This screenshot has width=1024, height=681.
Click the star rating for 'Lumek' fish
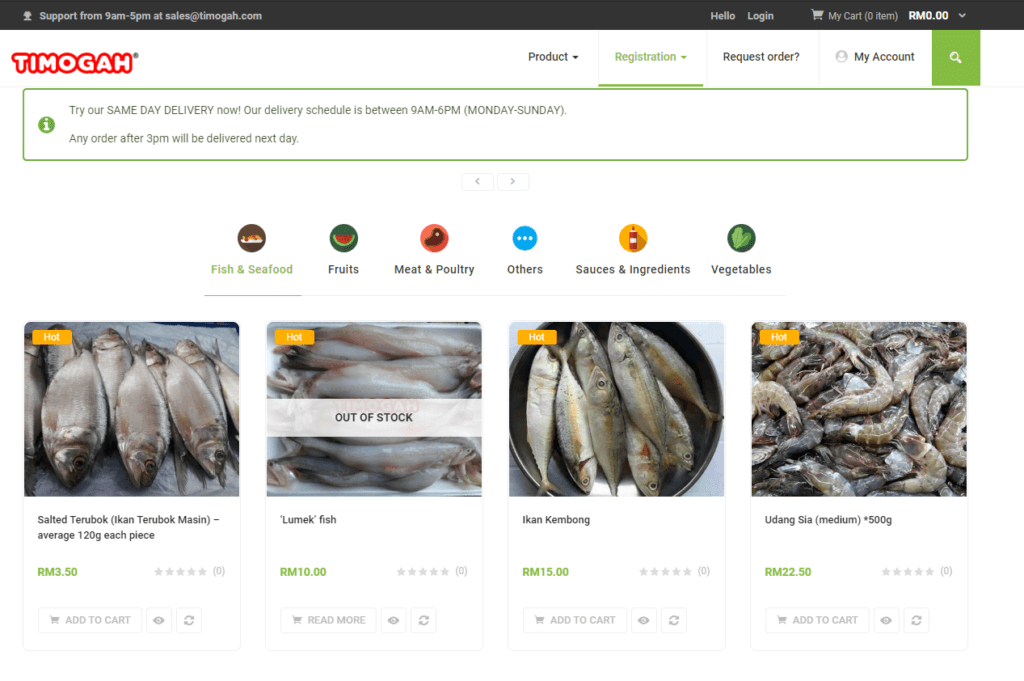click(423, 572)
